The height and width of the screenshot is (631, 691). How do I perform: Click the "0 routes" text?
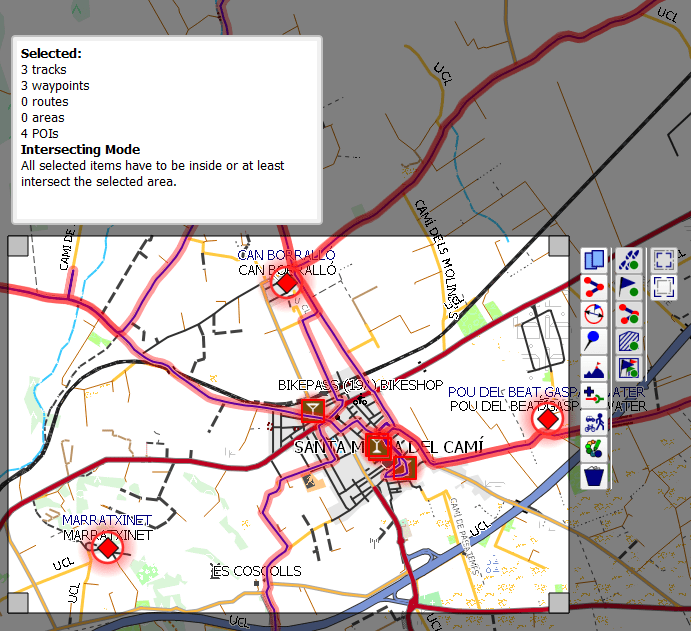click(x=45, y=102)
